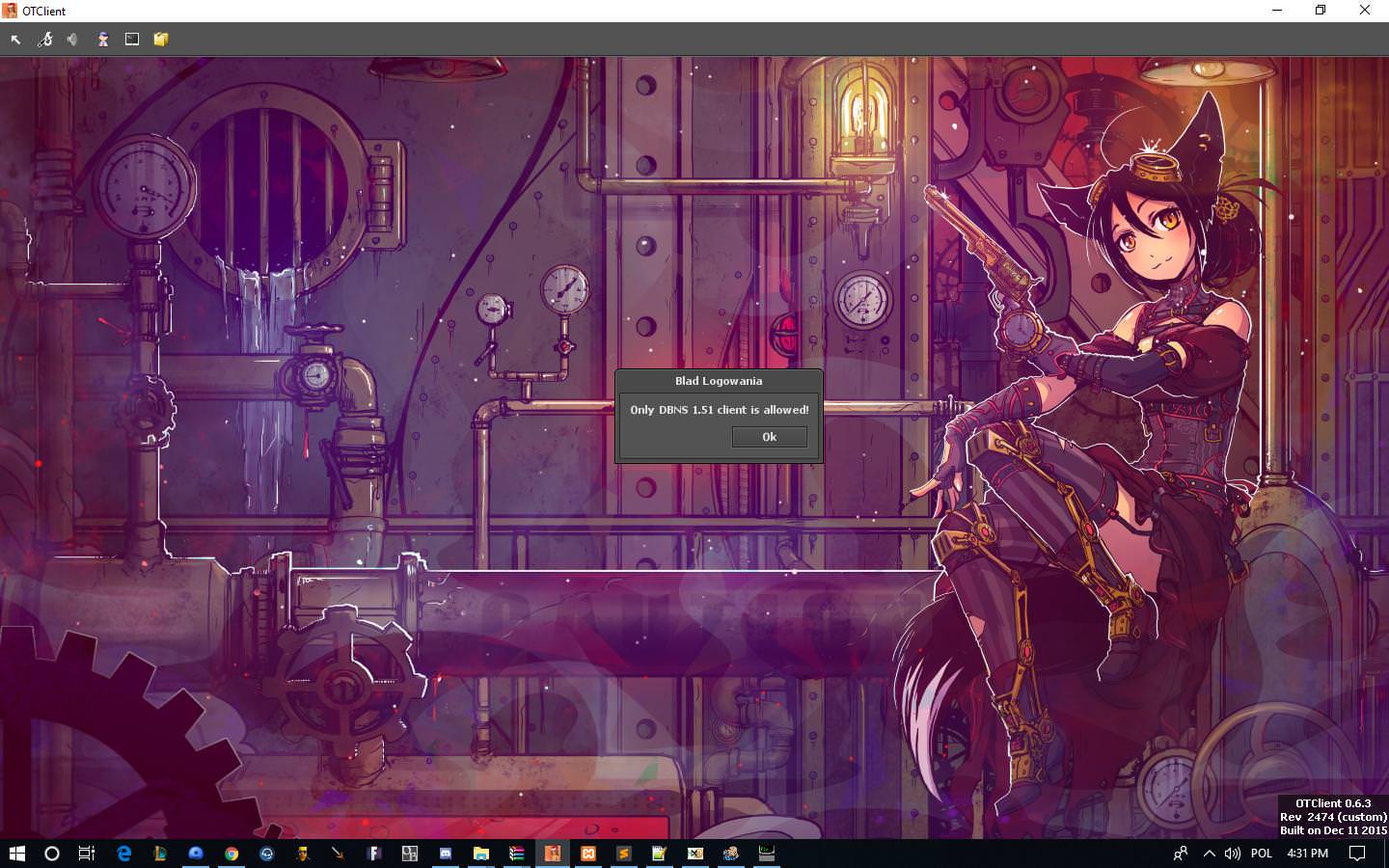Screen dimensions: 1389x868
Task: Open the system volume control
Action: (x=1232, y=854)
